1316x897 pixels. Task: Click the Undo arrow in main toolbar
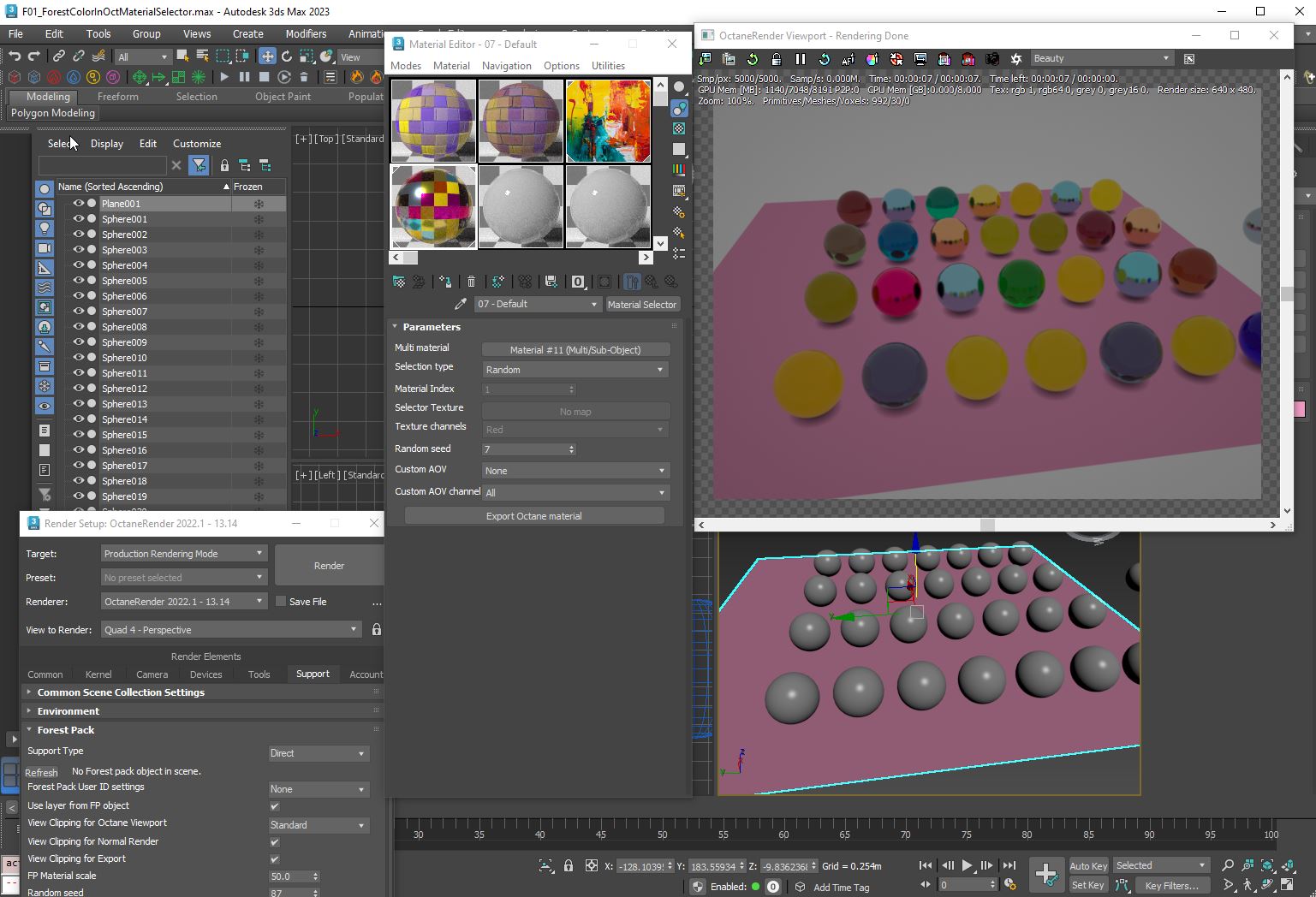(15, 56)
